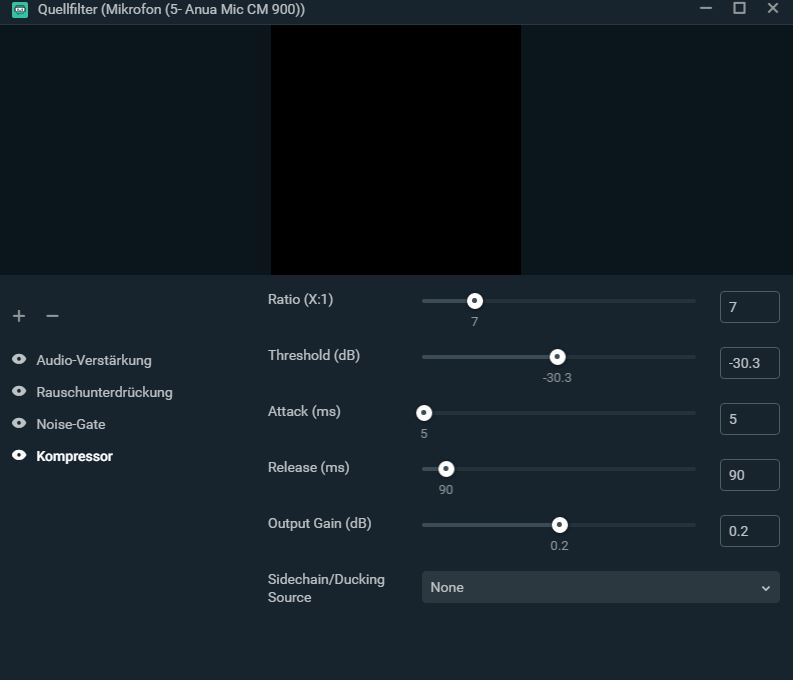Click the Ratio slider handle
793x680 pixels.
pos(475,301)
